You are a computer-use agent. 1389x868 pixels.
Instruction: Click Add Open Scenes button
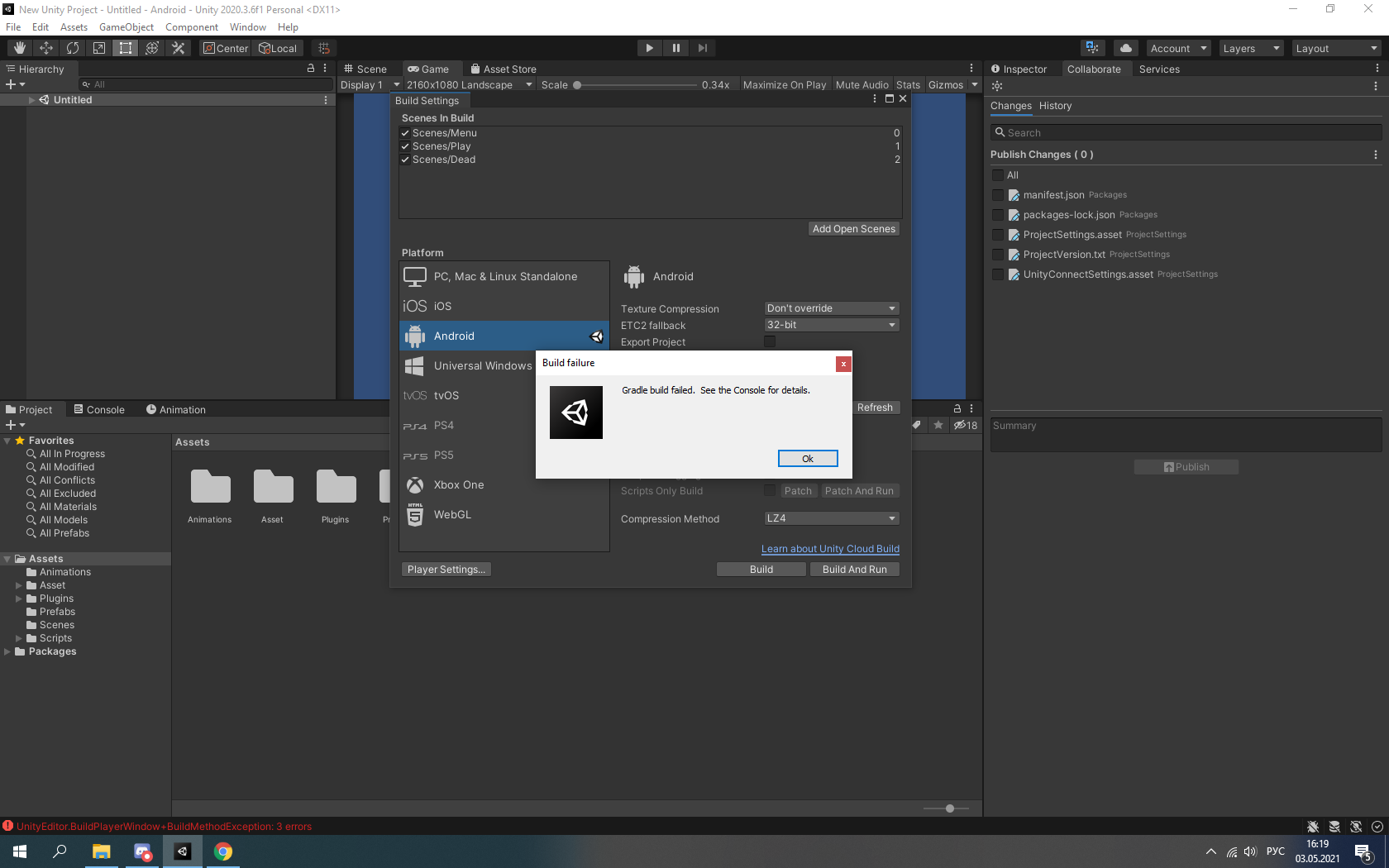point(853,229)
